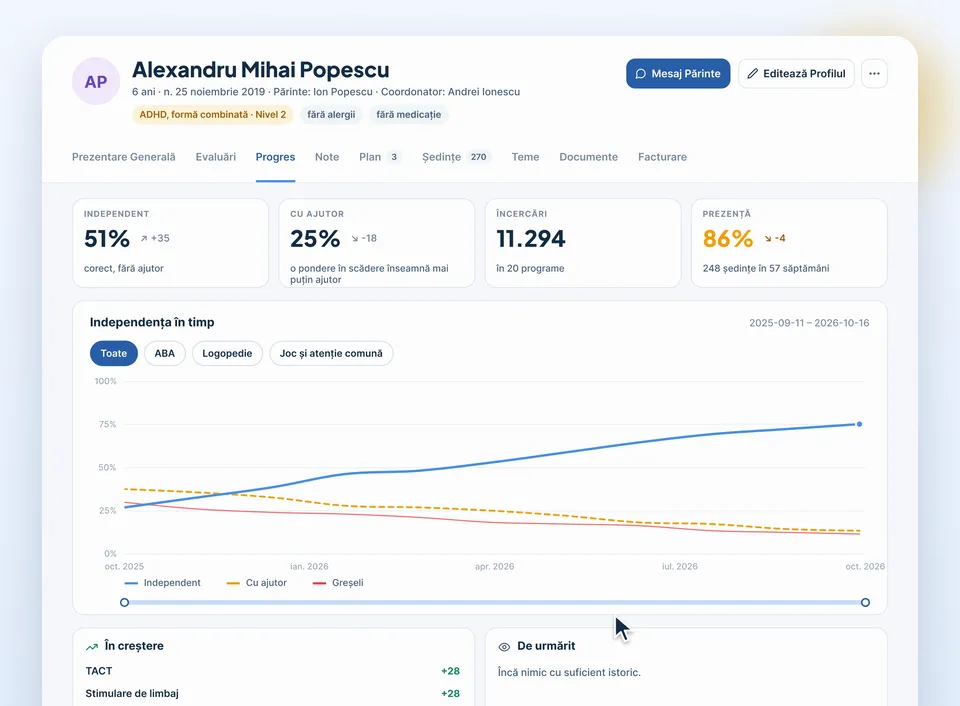The width and height of the screenshot is (960, 706).
Task: Click the right handle of the date range slider
Action: point(865,603)
